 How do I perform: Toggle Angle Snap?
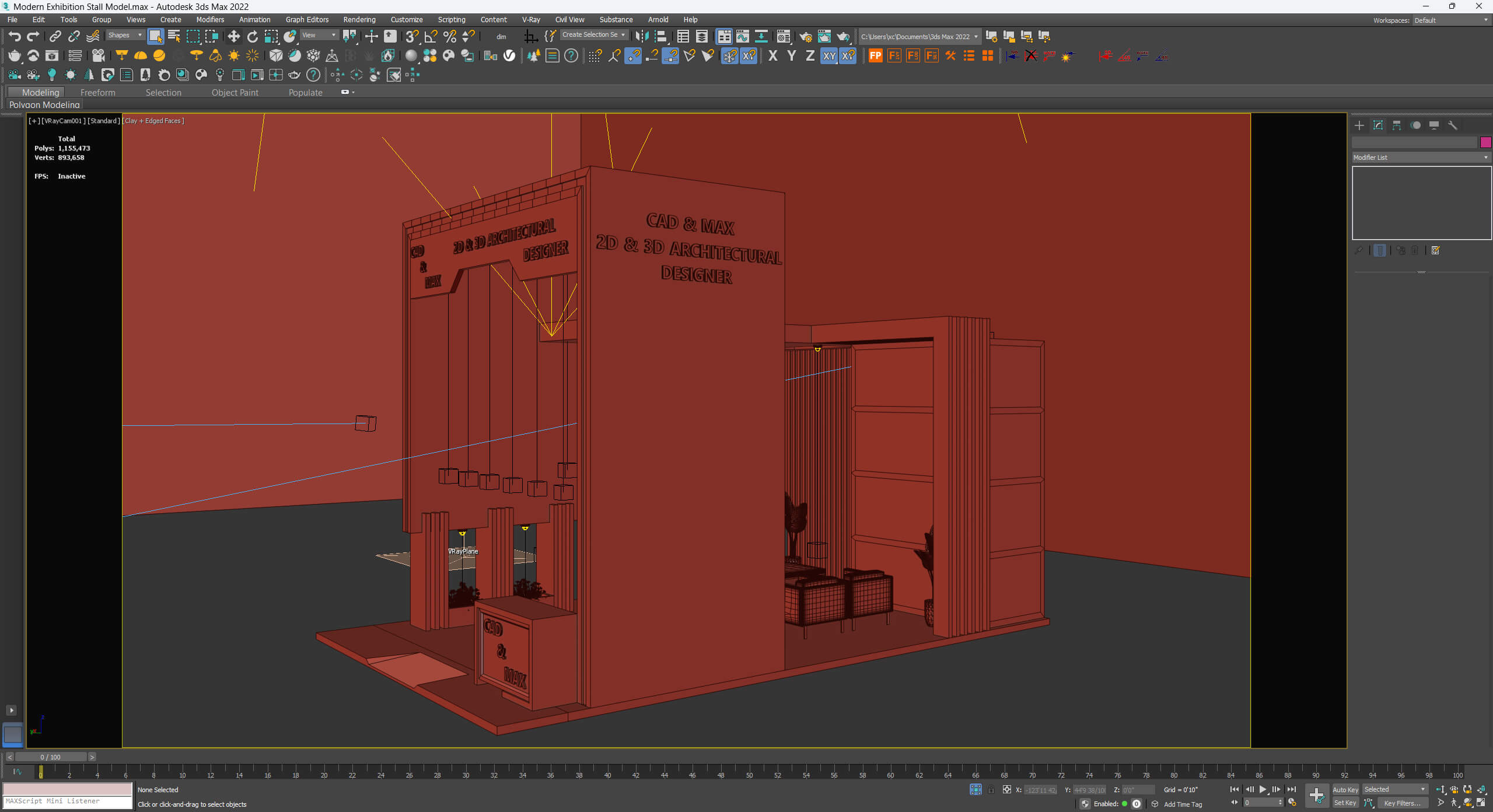[431, 36]
